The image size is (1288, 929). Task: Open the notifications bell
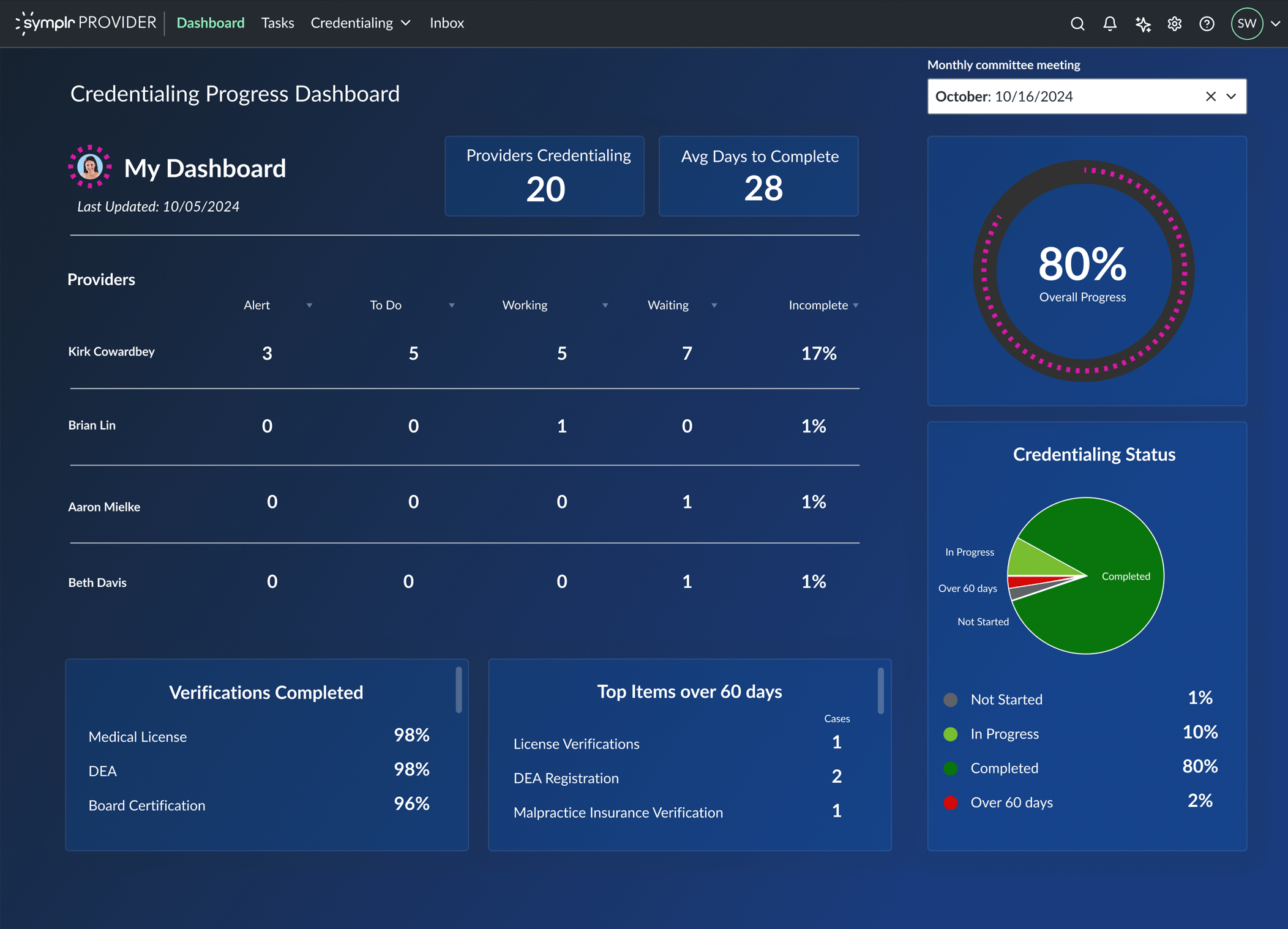click(1110, 24)
